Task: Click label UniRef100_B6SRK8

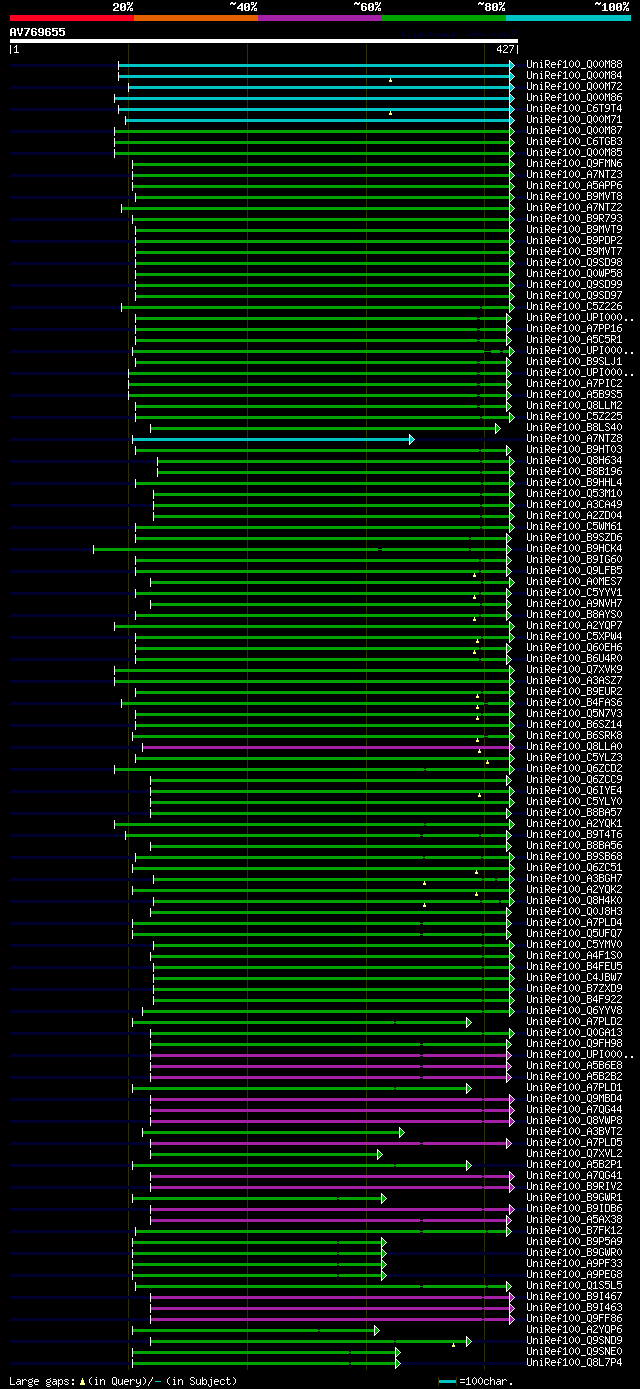Action: 574,736
